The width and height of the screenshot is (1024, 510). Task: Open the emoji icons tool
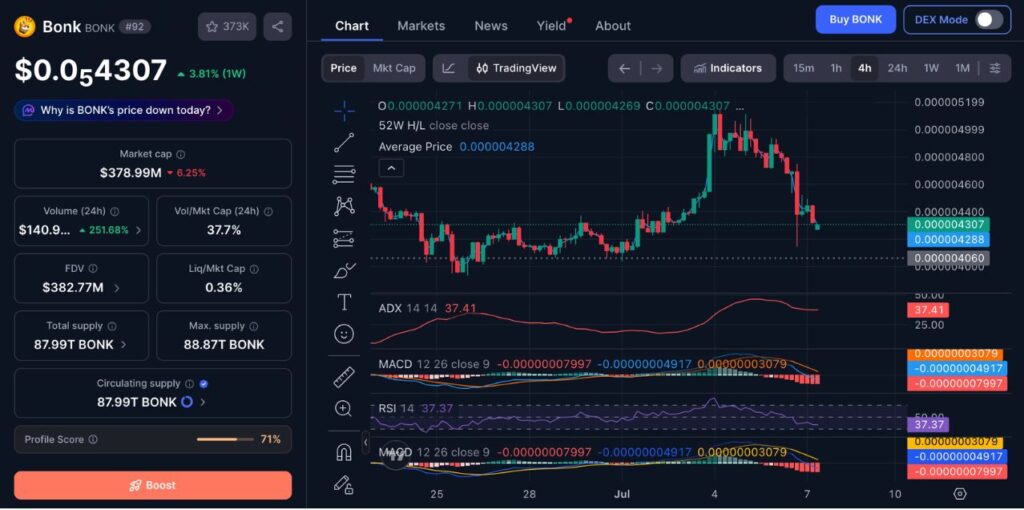pyautogui.click(x=344, y=334)
